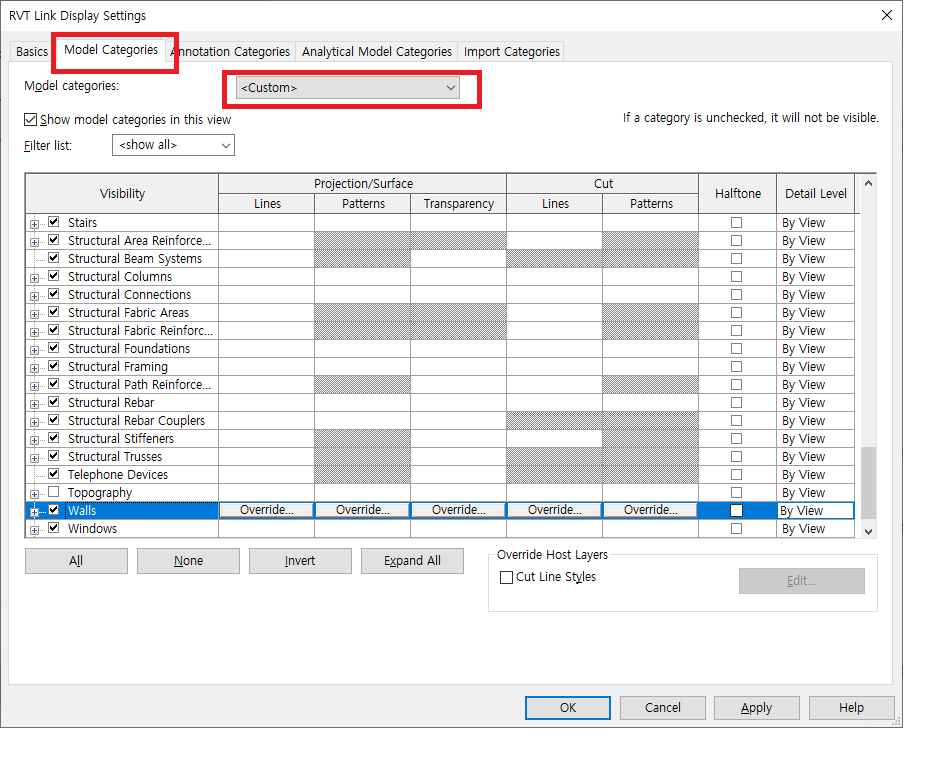Switch to the Import Categories tab
Screen dimensions: 936x768
[x=512, y=52]
